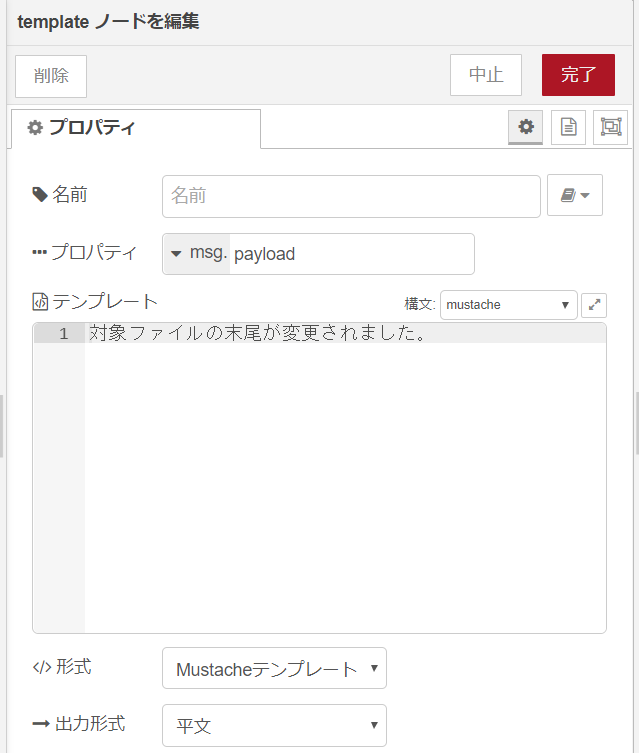Open the msg. type selector dropdown
Screen dimensions: 639x753
(x=196, y=254)
